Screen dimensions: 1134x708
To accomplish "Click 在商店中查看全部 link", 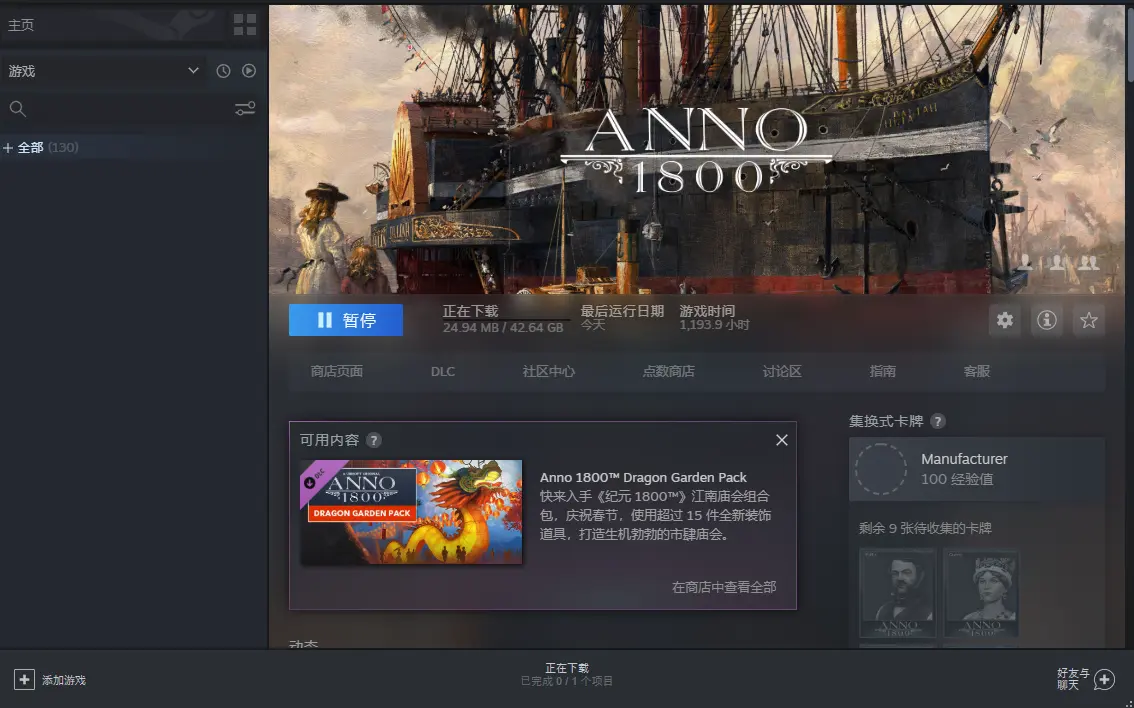I will click(724, 587).
